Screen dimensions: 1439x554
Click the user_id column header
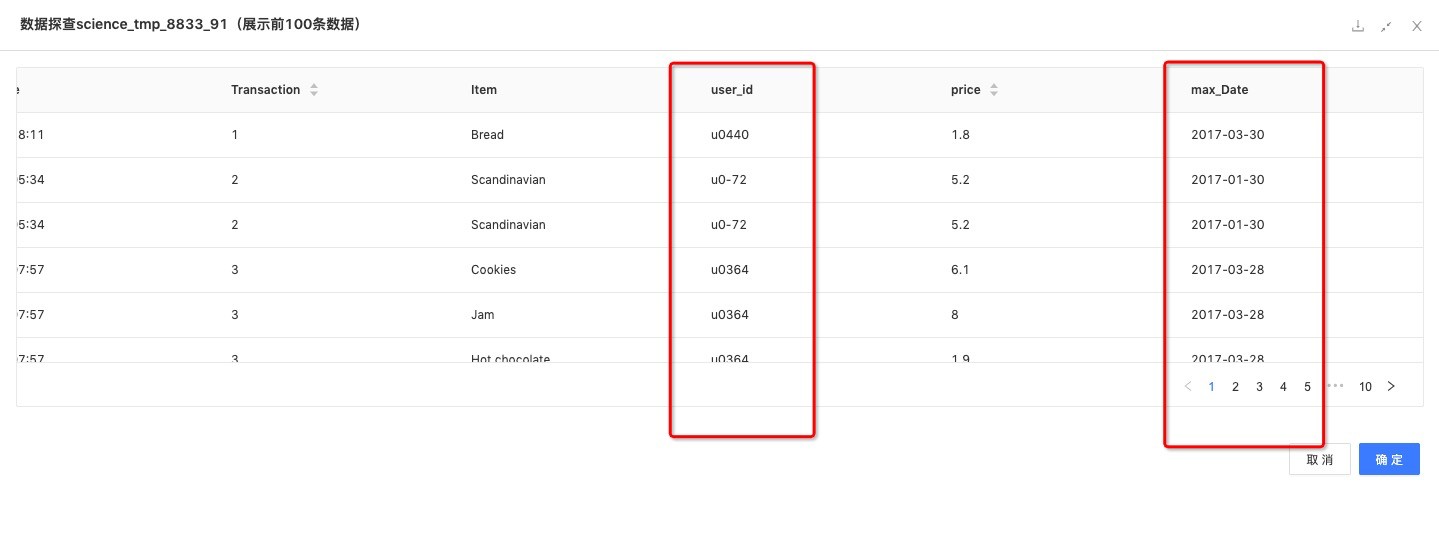(x=732, y=90)
